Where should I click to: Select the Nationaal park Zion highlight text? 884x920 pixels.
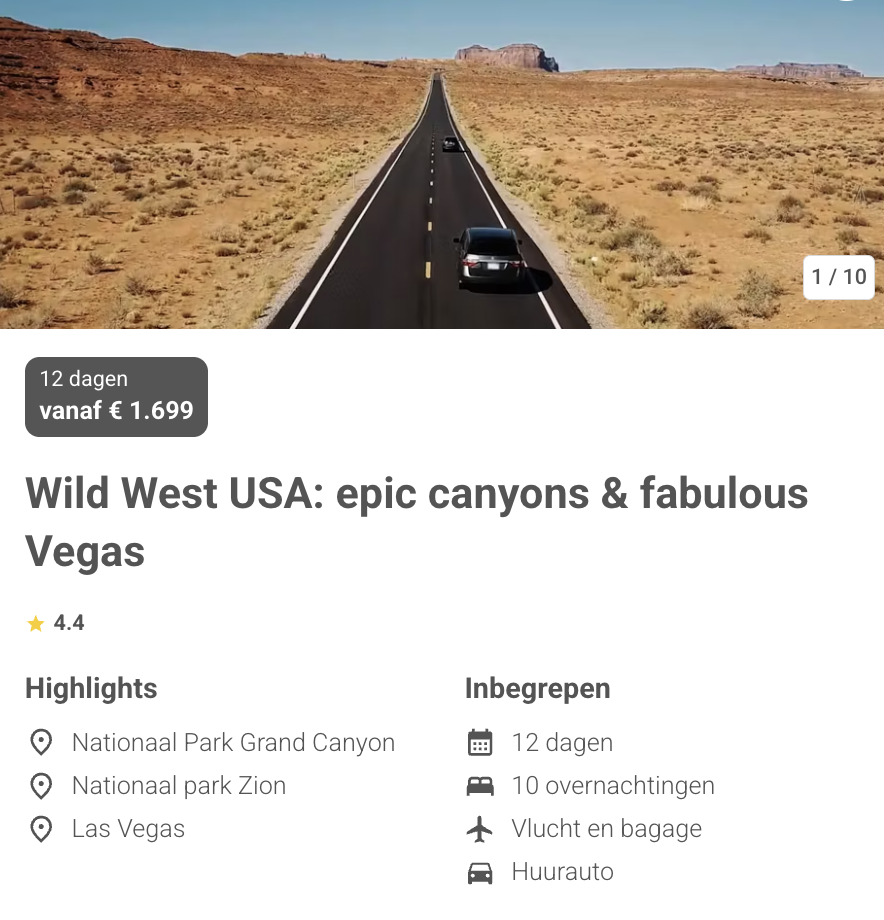(179, 786)
